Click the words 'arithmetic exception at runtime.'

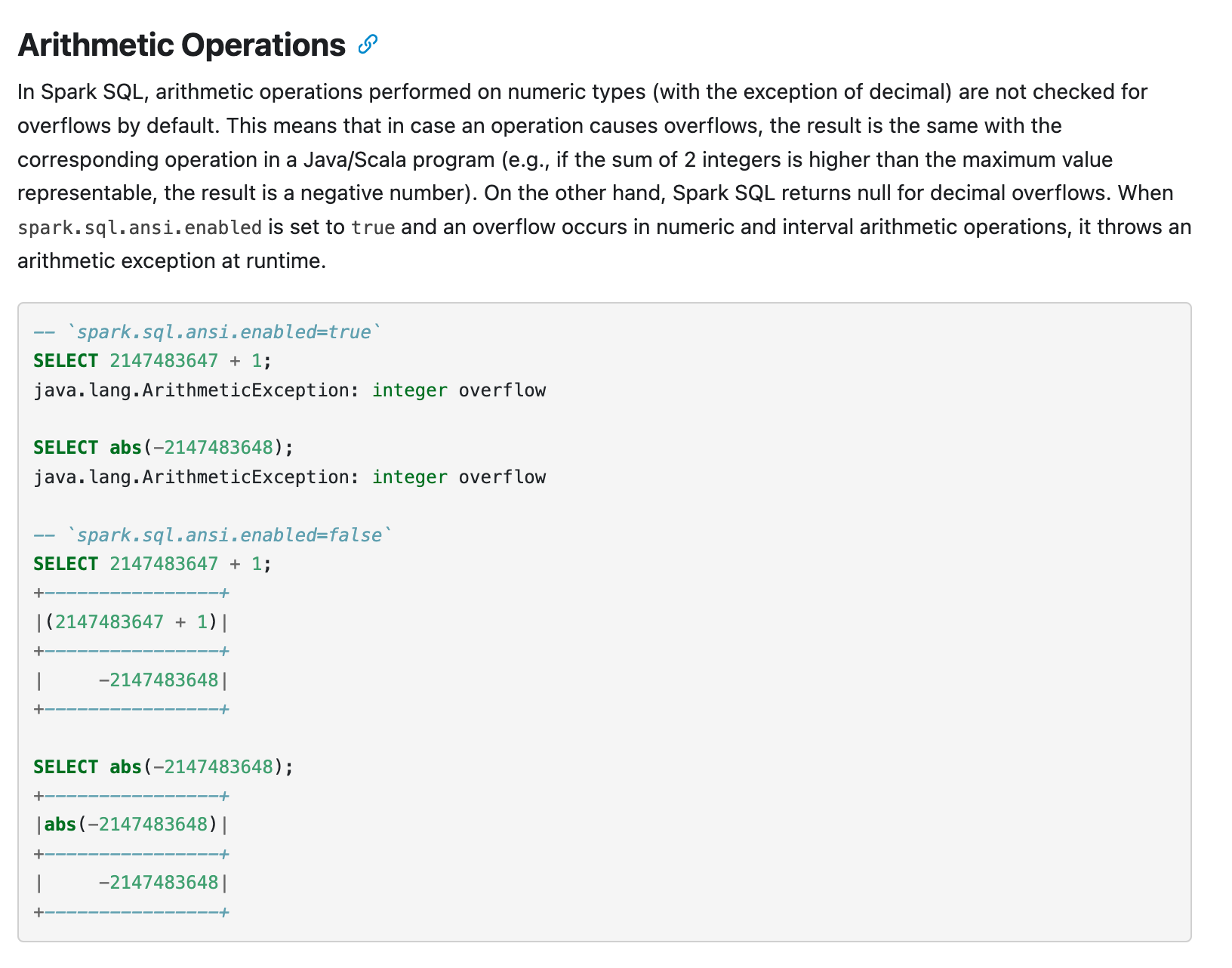pos(172,261)
